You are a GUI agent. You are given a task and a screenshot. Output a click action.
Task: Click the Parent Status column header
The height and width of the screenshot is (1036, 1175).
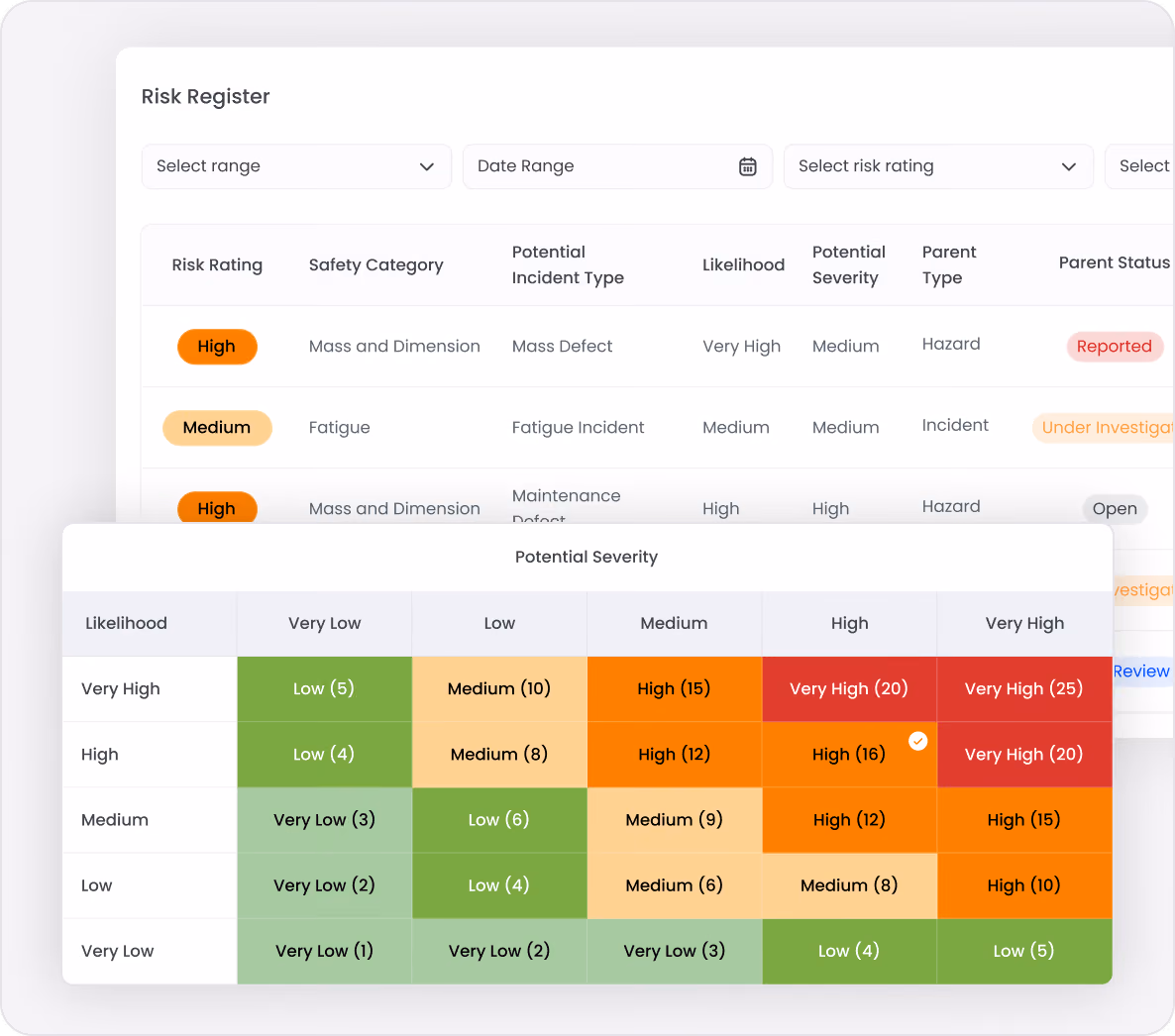[1114, 262]
